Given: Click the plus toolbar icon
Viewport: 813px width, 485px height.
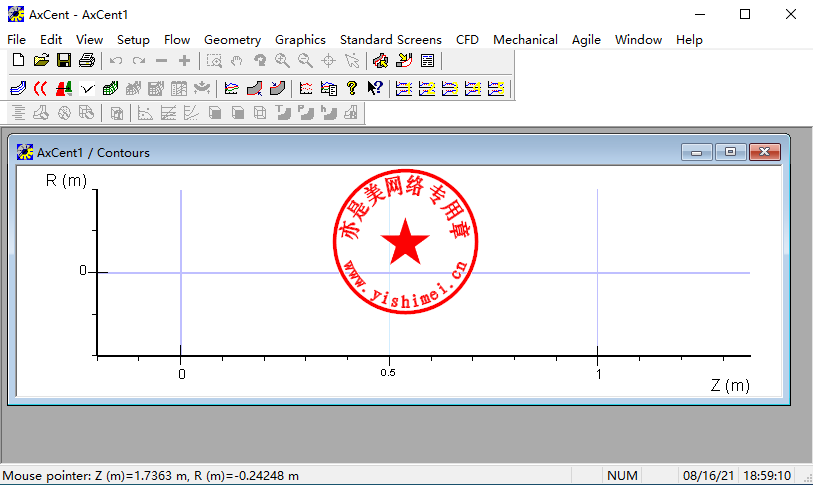Looking at the screenshot, I should [184, 61].
